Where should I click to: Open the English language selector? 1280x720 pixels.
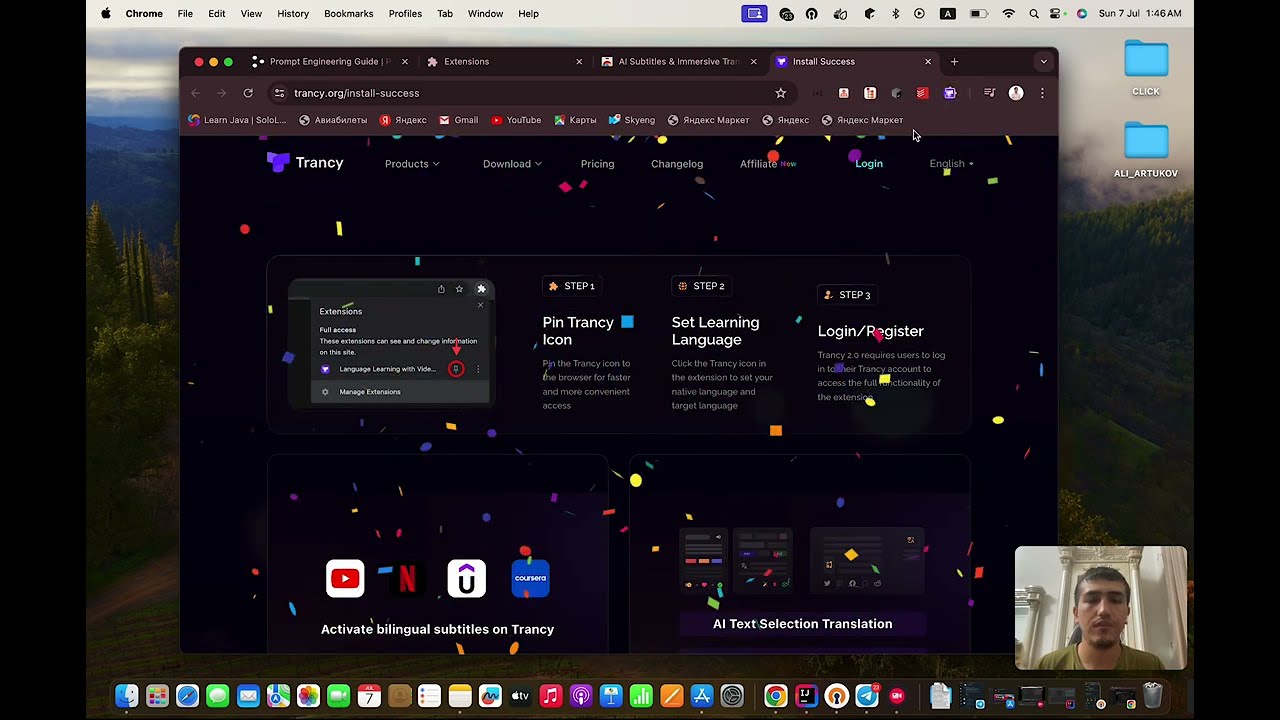pyautogui.click(x=951, y=164)
